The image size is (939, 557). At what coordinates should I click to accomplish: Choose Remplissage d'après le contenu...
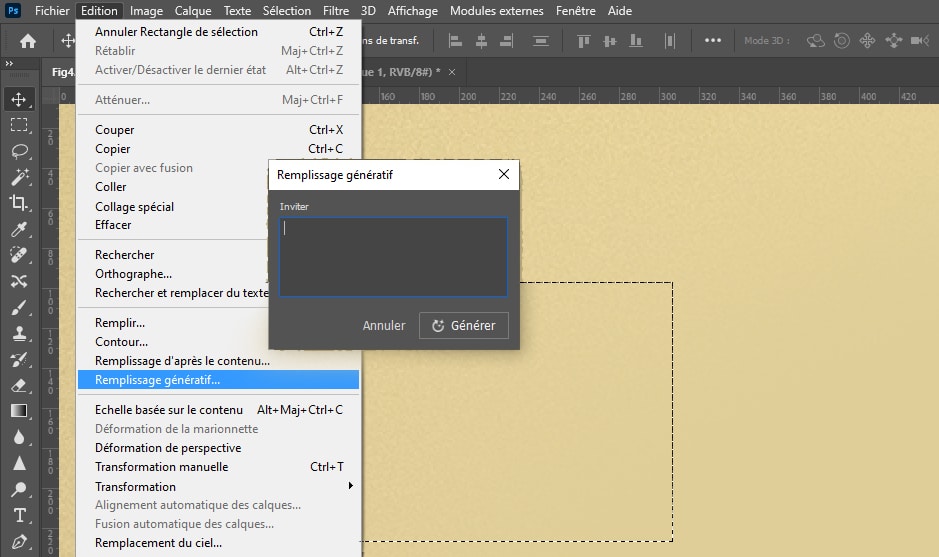[x=219, y=361]
